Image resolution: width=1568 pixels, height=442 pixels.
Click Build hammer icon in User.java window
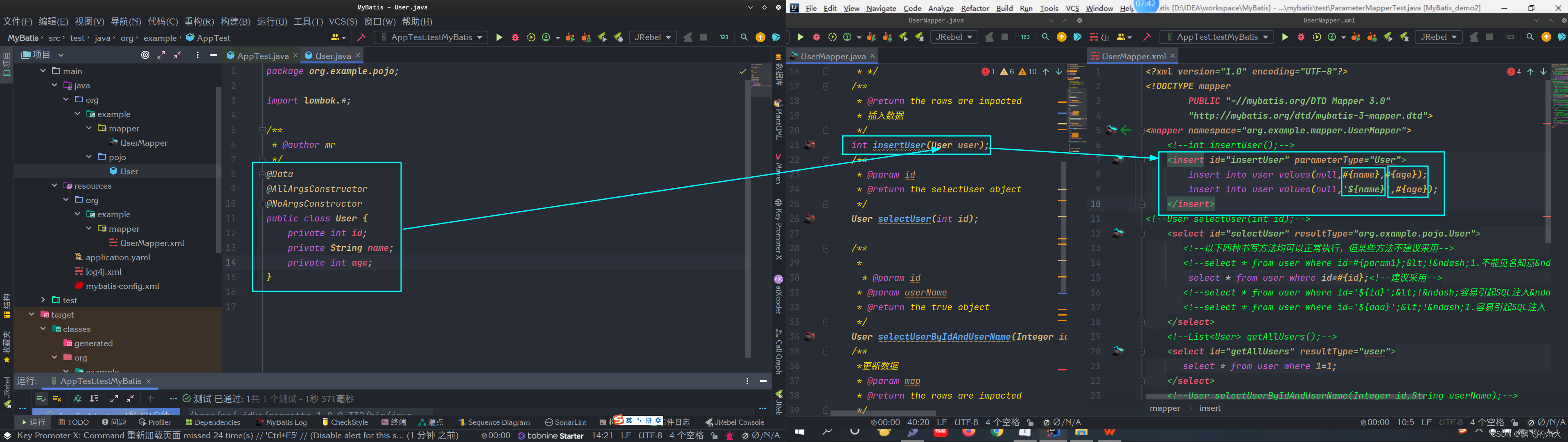point(361,38)
